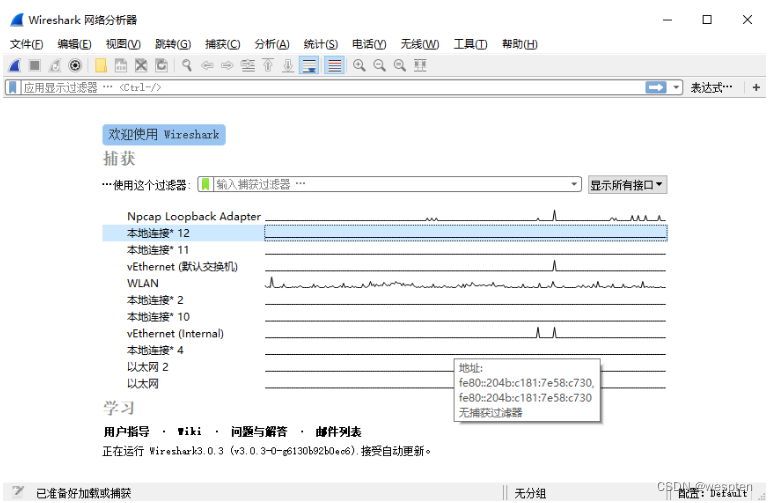
Task: Open the 统计(S) menu
Action: [x=321, y=45]
